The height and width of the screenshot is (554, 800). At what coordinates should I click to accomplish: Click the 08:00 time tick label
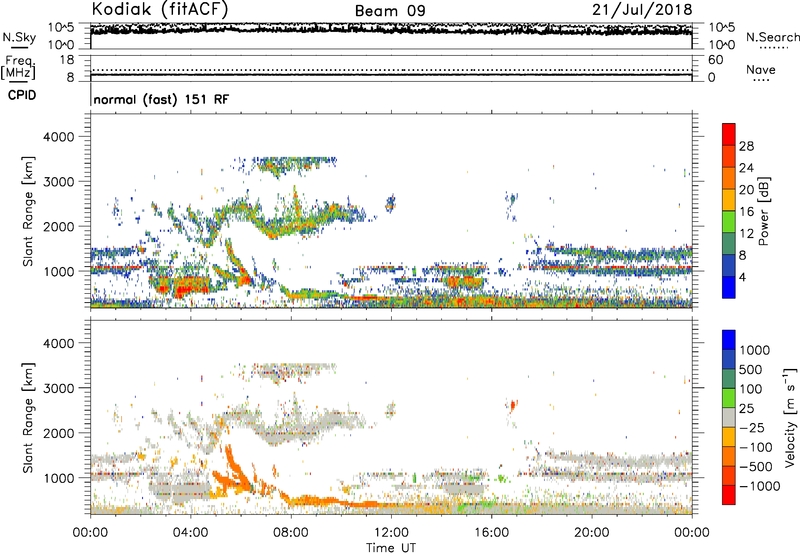(290, 533)
